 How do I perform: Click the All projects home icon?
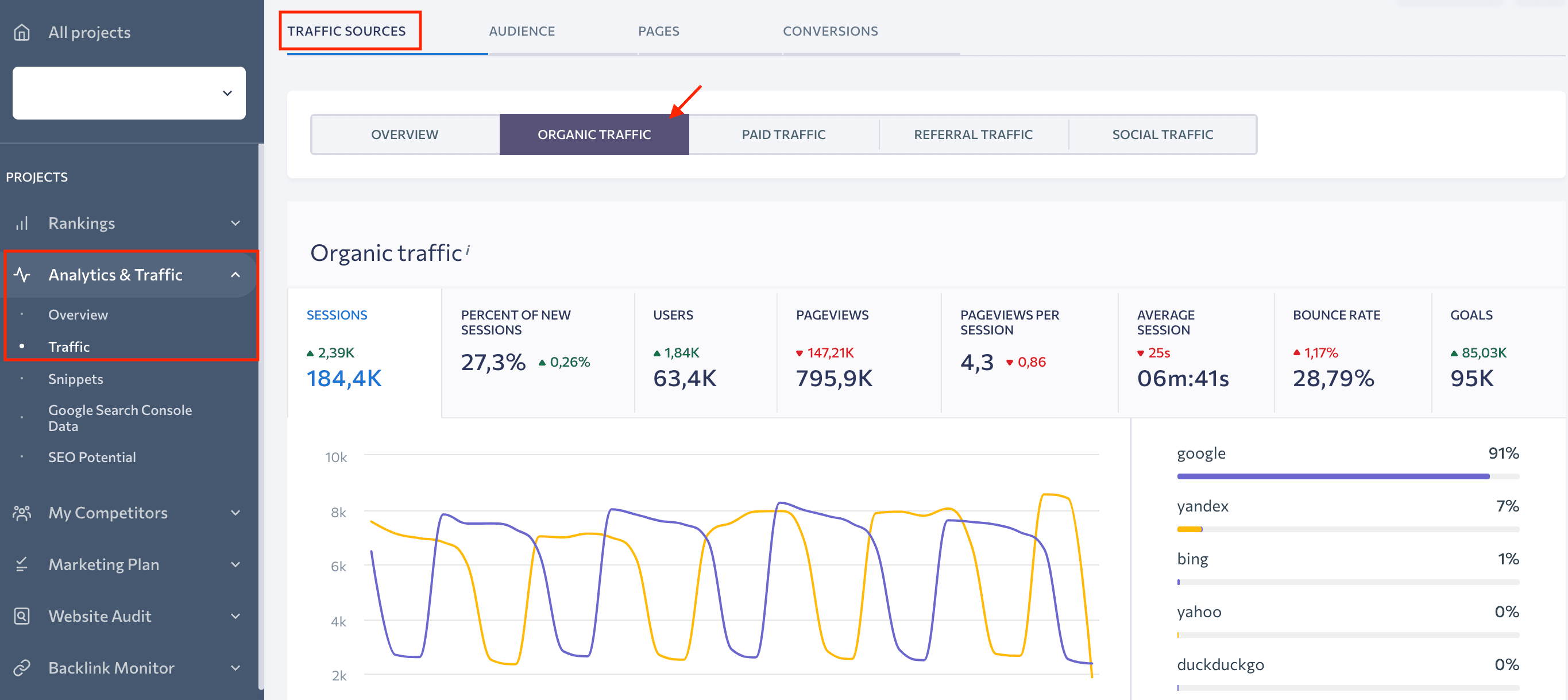coord(22,31)
